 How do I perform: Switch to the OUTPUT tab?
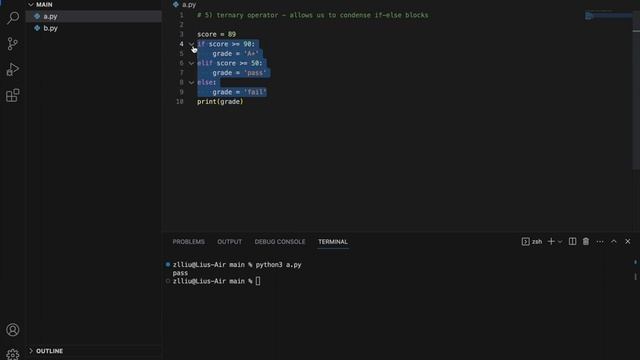pos(229,242)
